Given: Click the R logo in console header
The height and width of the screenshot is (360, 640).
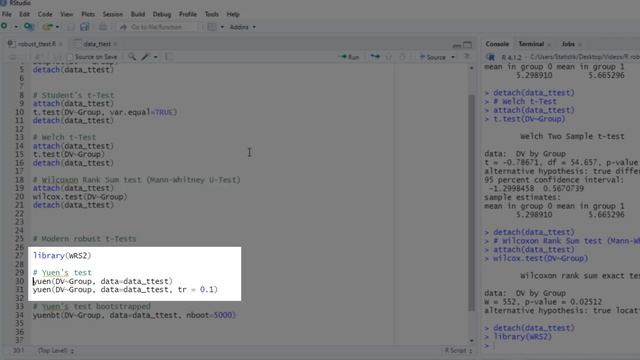Looking at the screenshot, I should [491, 57].
